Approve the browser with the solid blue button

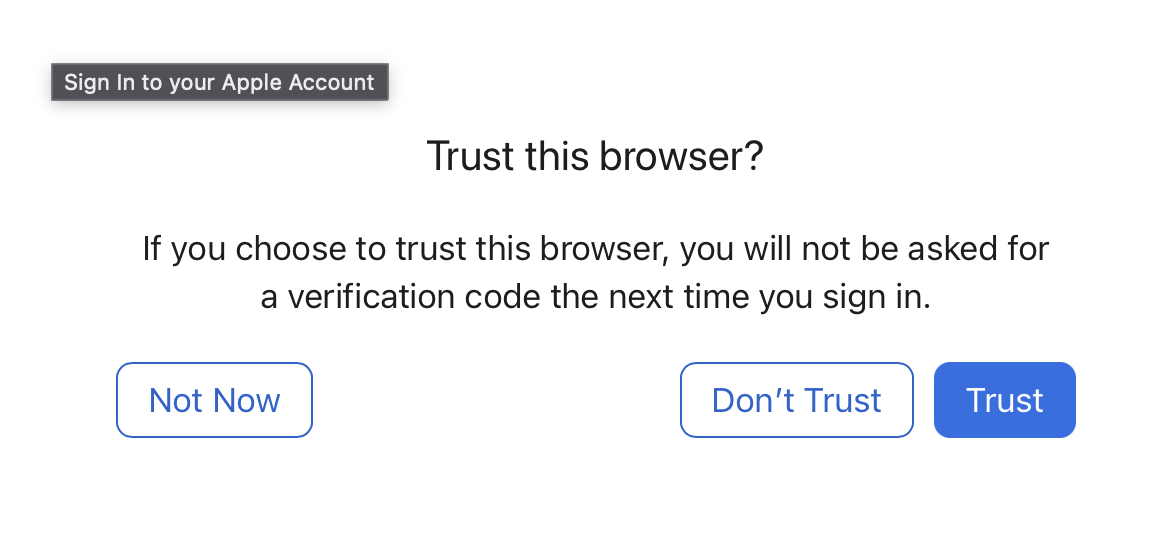point(1004,400)
